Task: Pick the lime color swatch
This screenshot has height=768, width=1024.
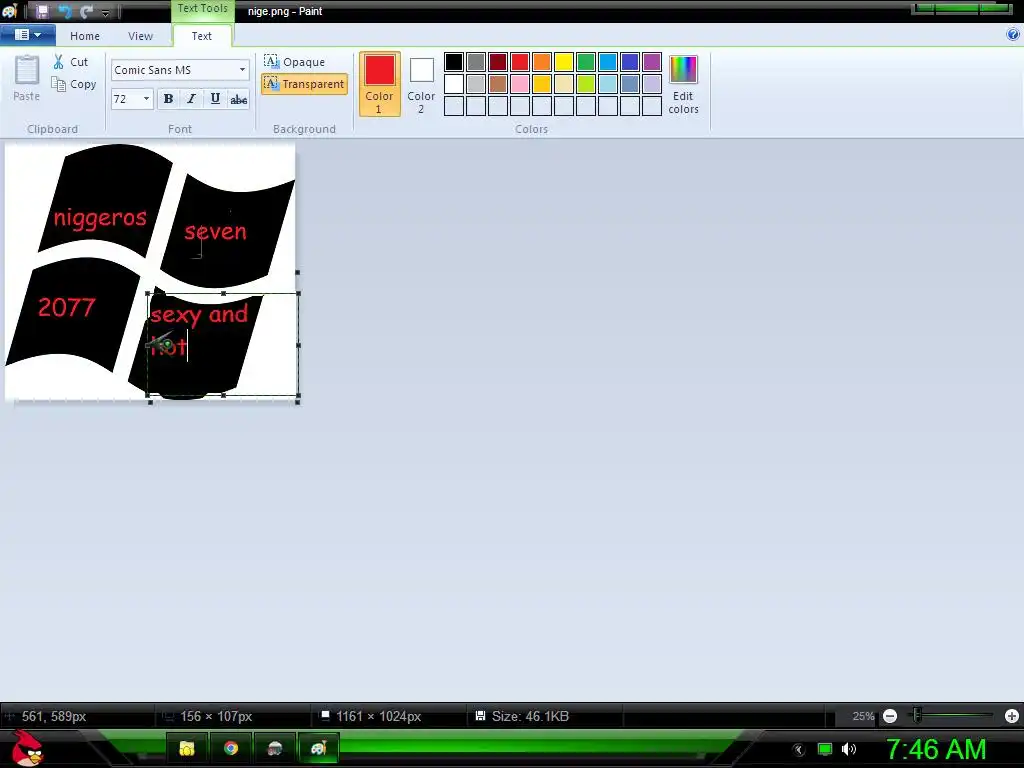Action: pyautogui.click(x=586, y=84)
